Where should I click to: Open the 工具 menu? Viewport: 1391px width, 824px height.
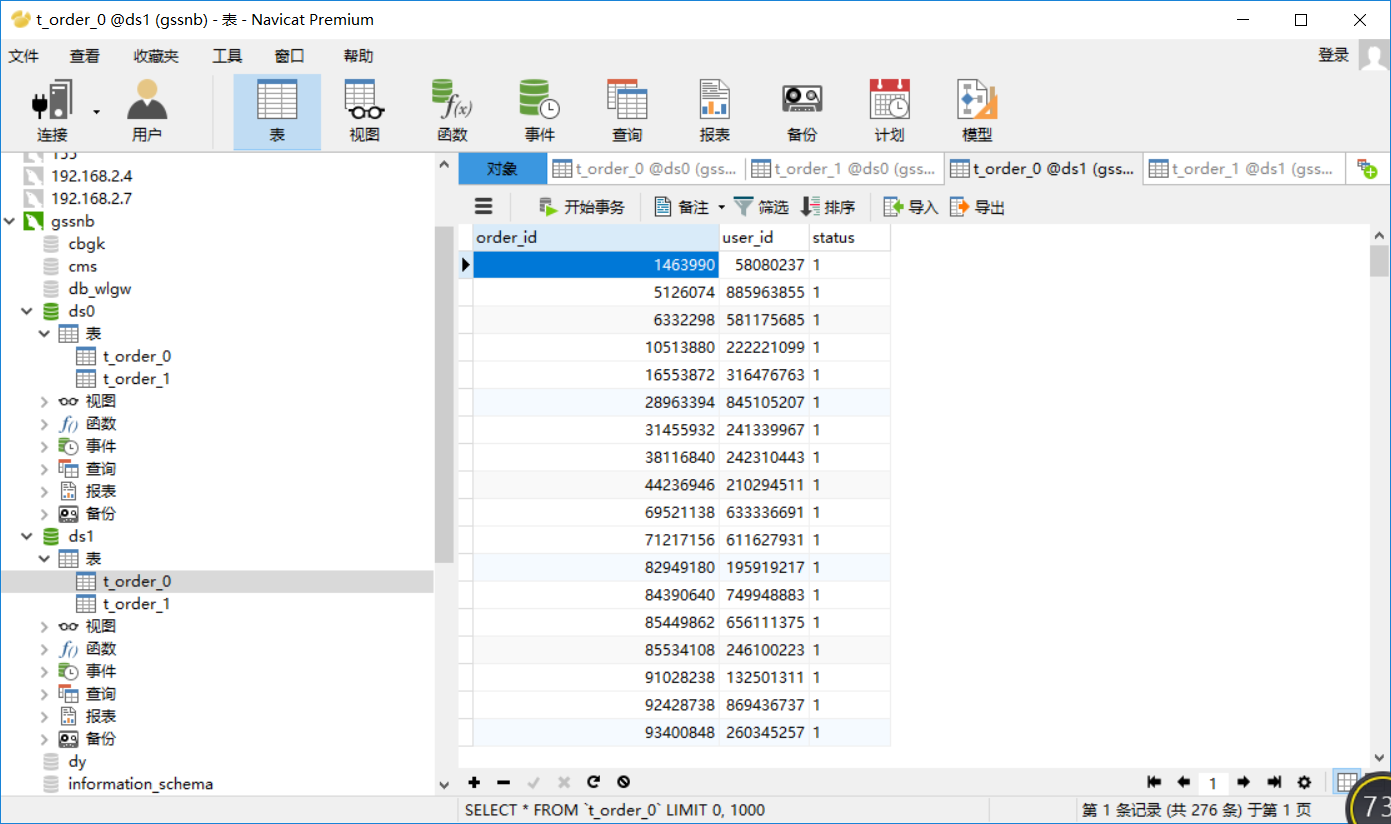click(227, 56)
